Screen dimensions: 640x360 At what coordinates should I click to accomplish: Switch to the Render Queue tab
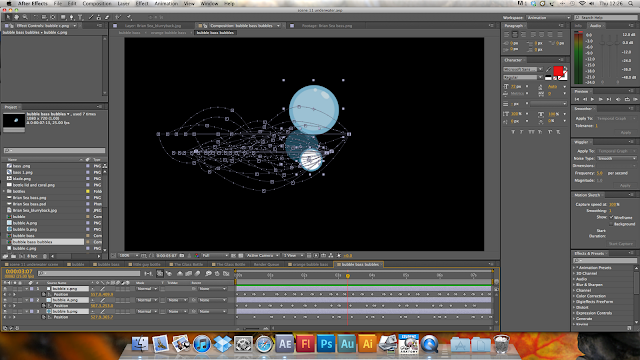point(267,264)
